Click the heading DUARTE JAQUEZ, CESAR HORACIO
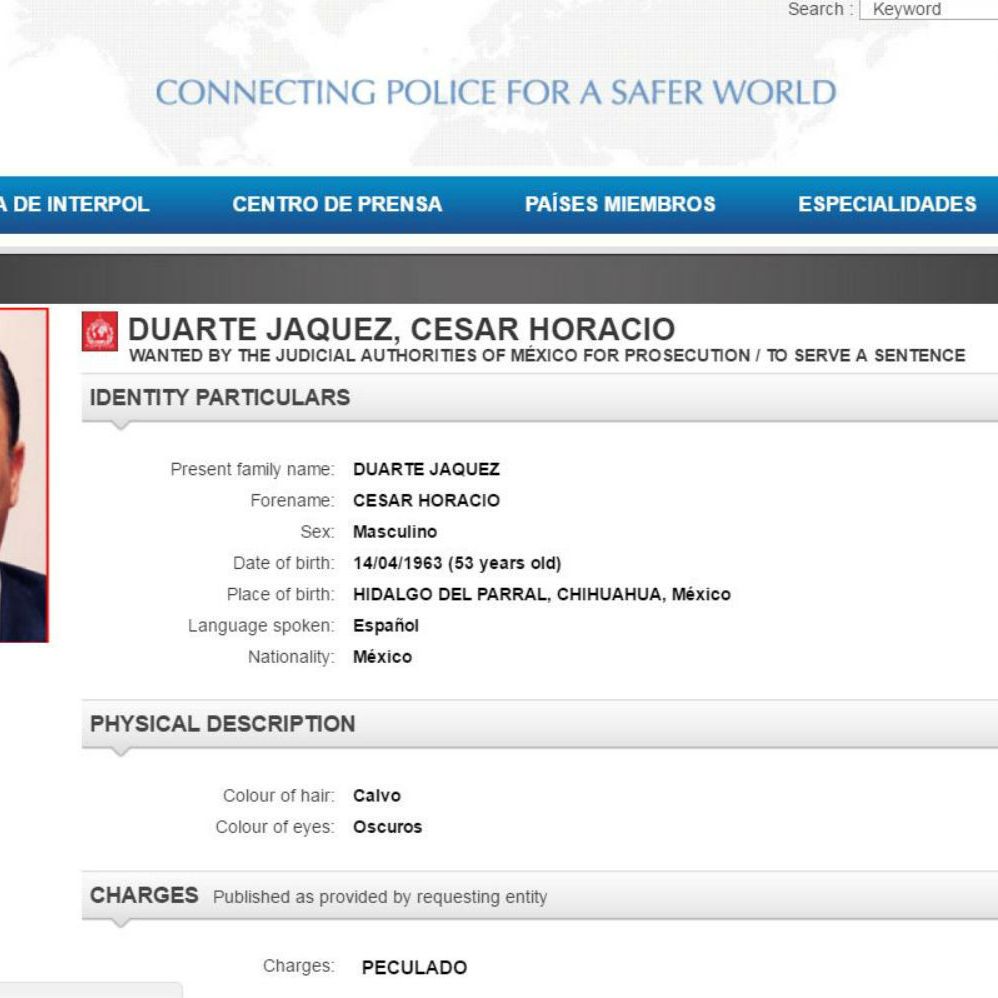Viewport: 998px width, 998px height. coord(402,330)
